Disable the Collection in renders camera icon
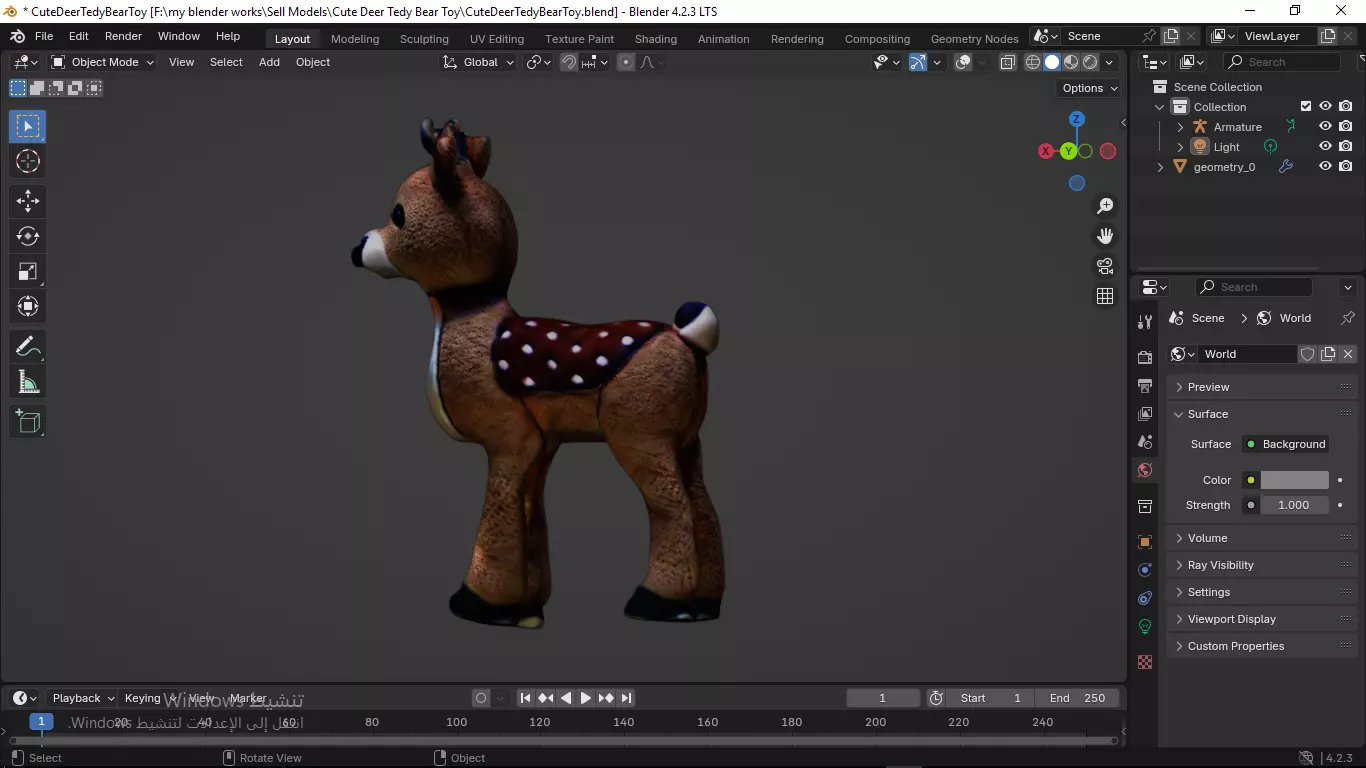This screenshot has width=1366, height=768. tap(1346, 107)
